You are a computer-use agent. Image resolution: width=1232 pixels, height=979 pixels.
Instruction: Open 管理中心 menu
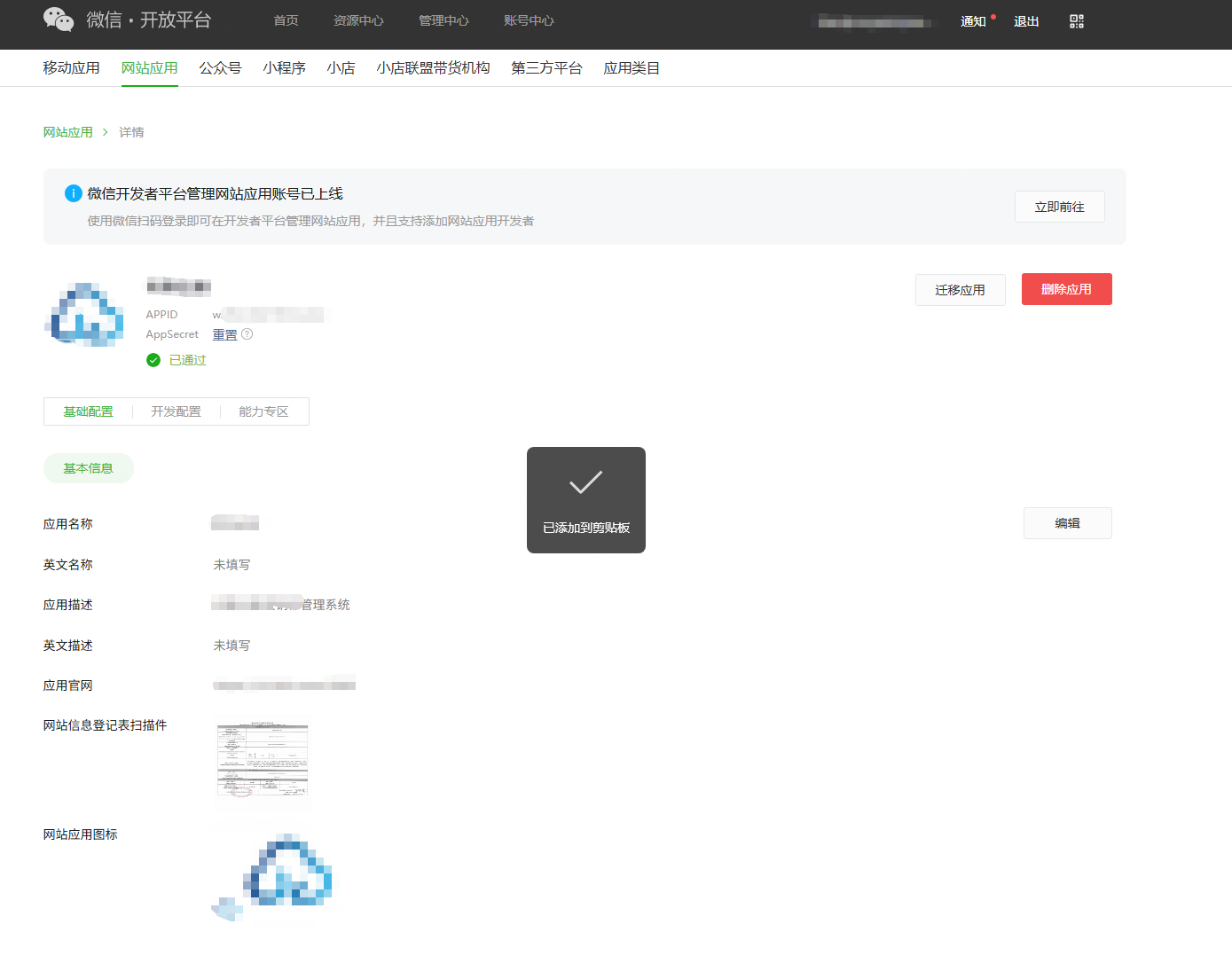(443, 20)
